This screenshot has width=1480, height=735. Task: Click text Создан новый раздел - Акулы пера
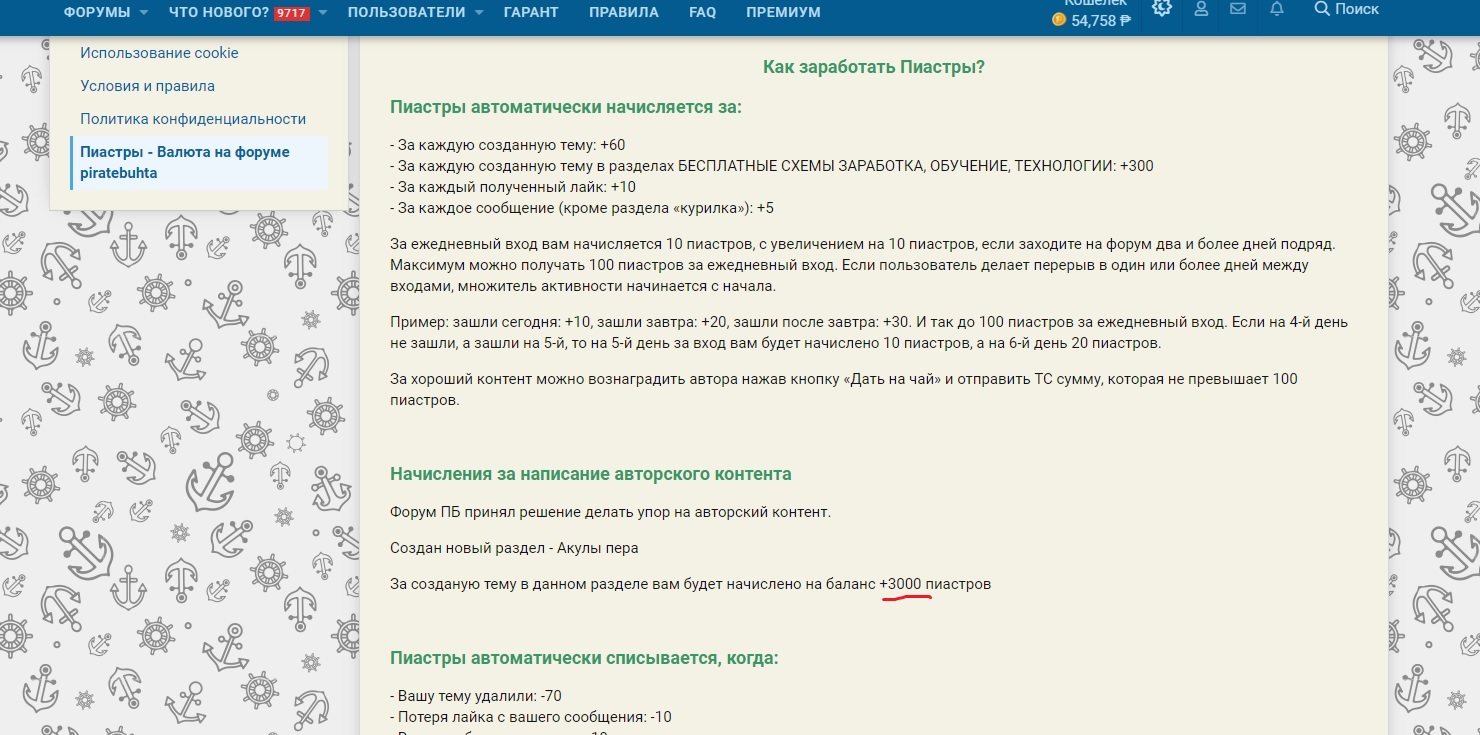coord(514,548)
